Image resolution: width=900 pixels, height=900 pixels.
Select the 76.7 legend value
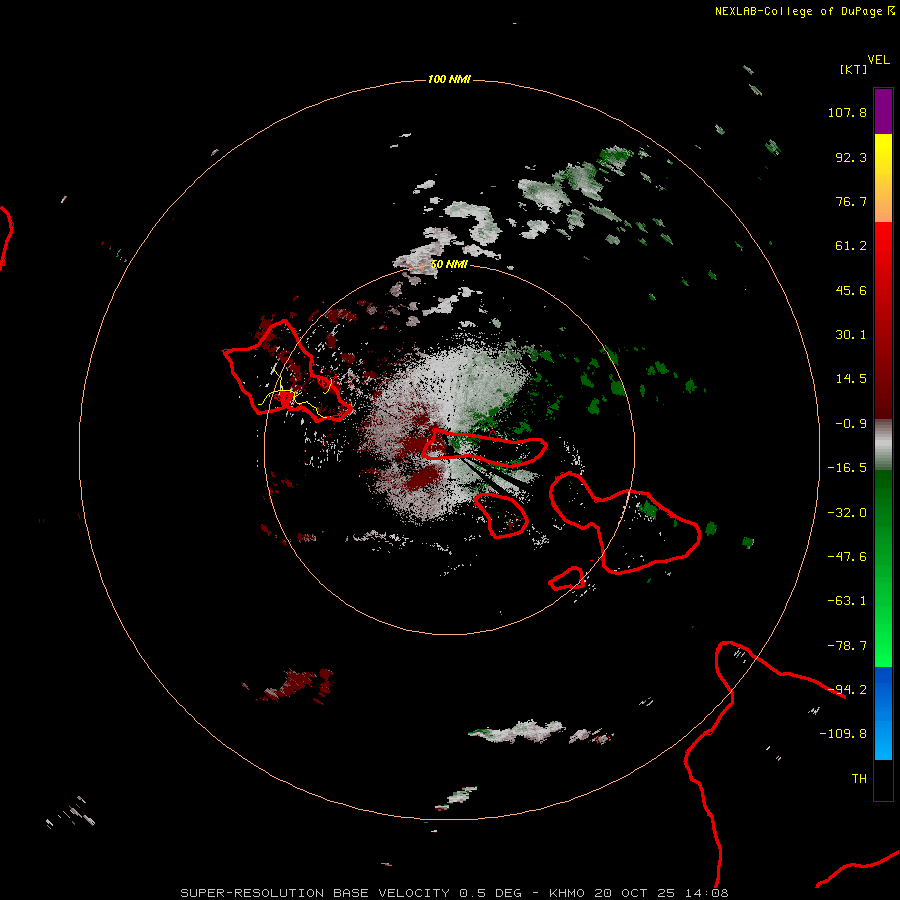coord(851,201)
